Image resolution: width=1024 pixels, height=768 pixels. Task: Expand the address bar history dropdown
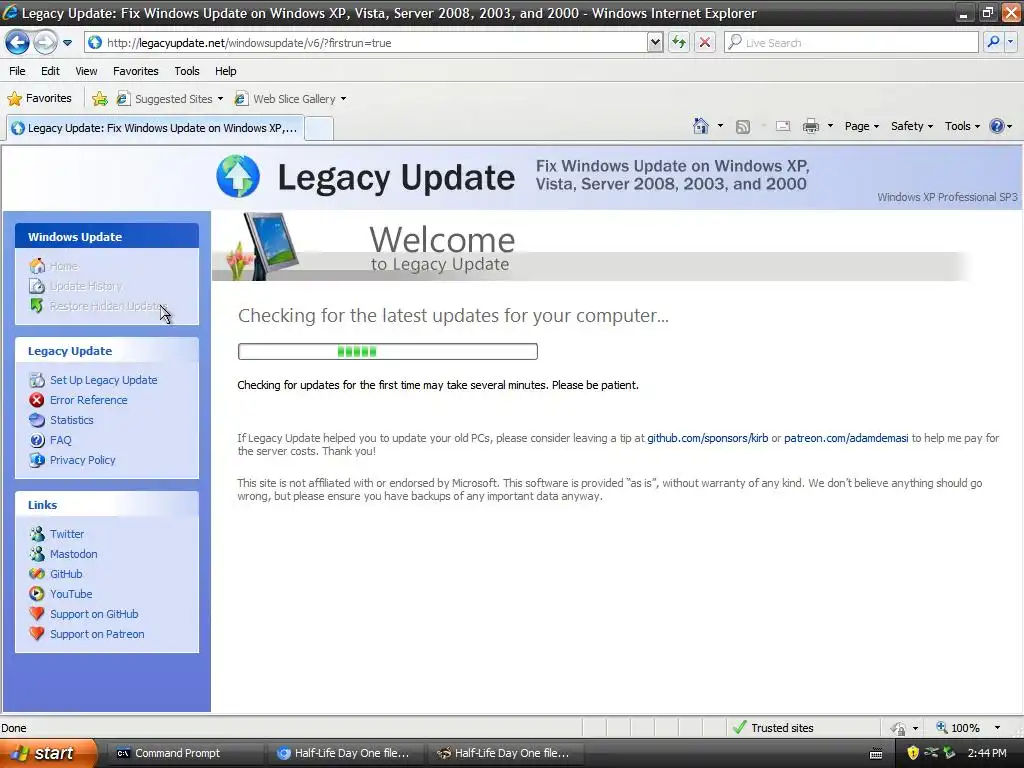click(x=655, y=42)
